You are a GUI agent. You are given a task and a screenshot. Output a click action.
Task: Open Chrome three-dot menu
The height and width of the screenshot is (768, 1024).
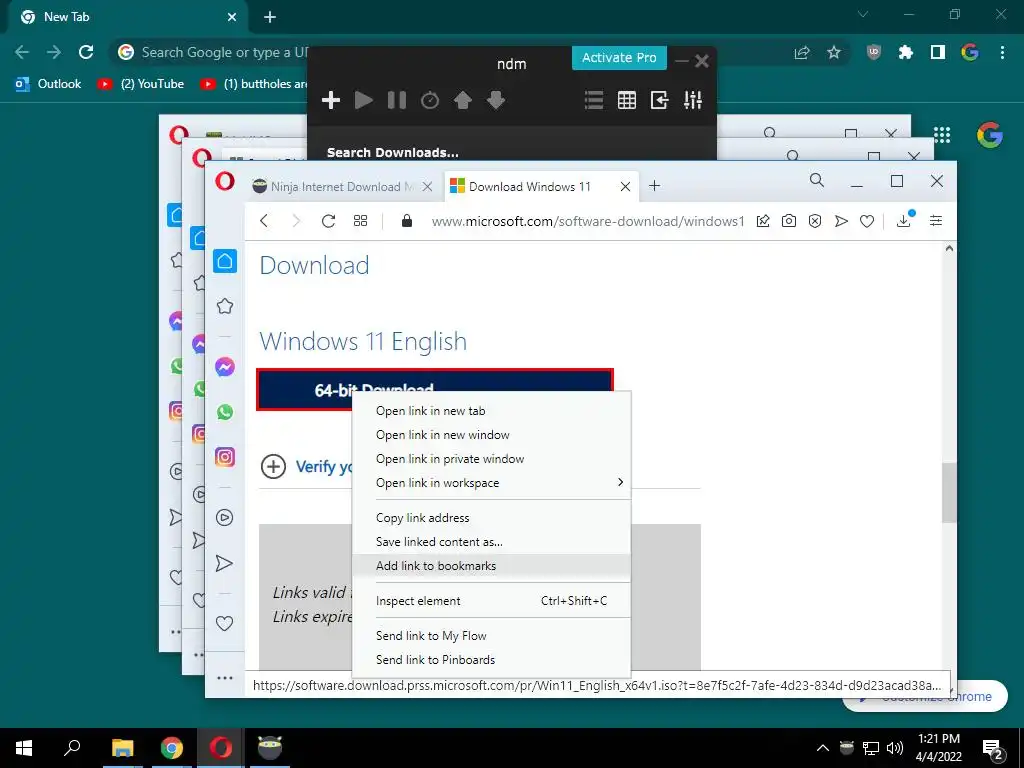click(1002, 52)
